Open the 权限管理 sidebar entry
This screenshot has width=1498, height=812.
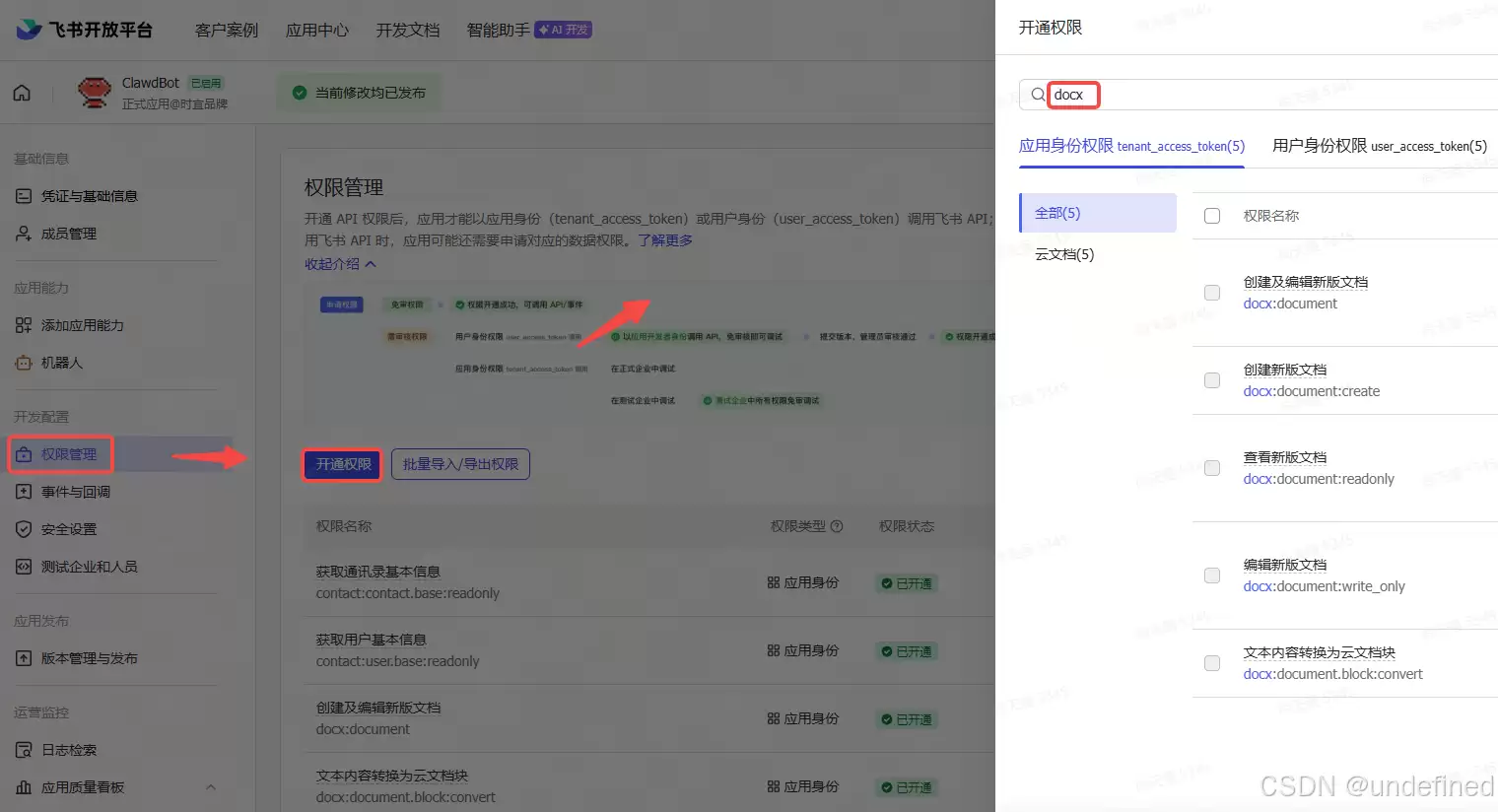[60, 453]
